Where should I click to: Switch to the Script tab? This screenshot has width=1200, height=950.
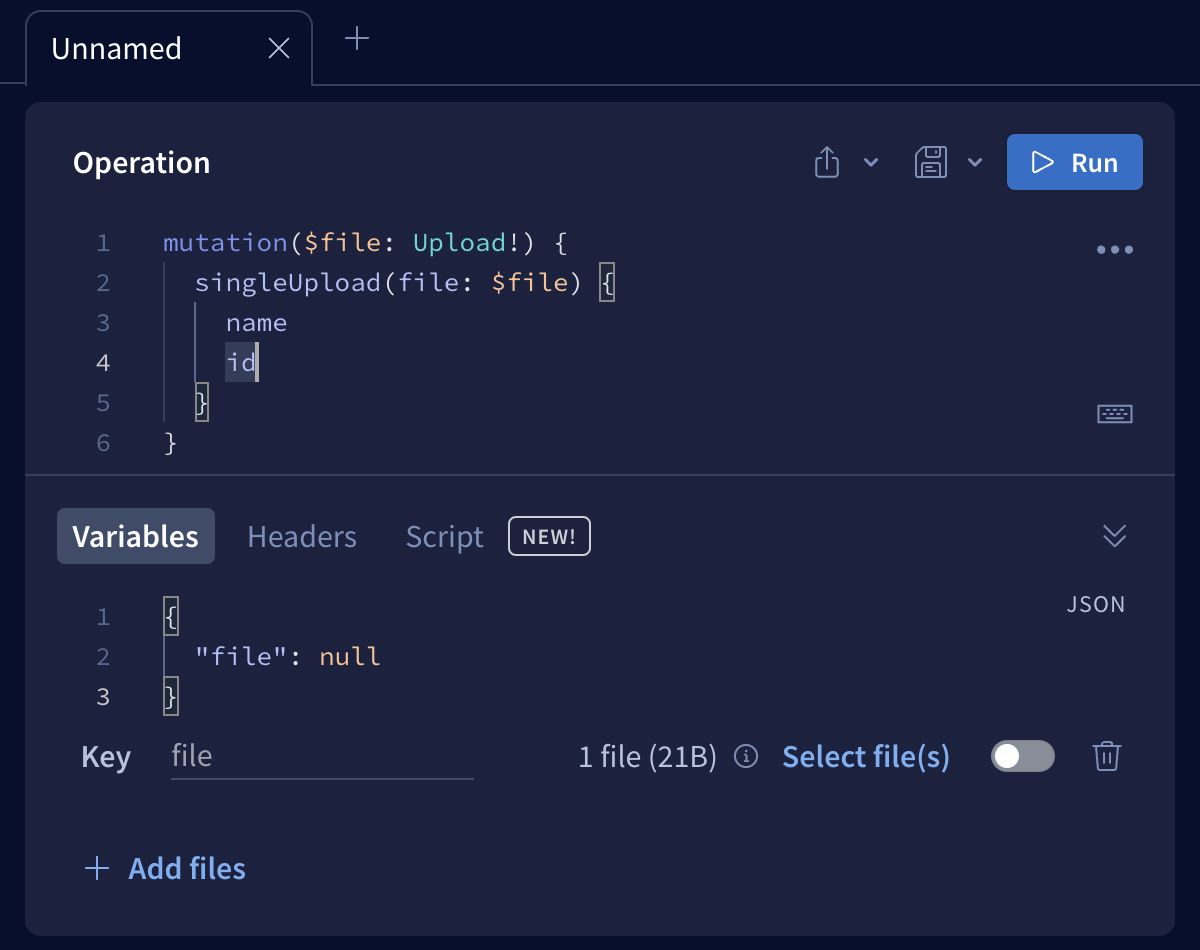click(444, 537)
